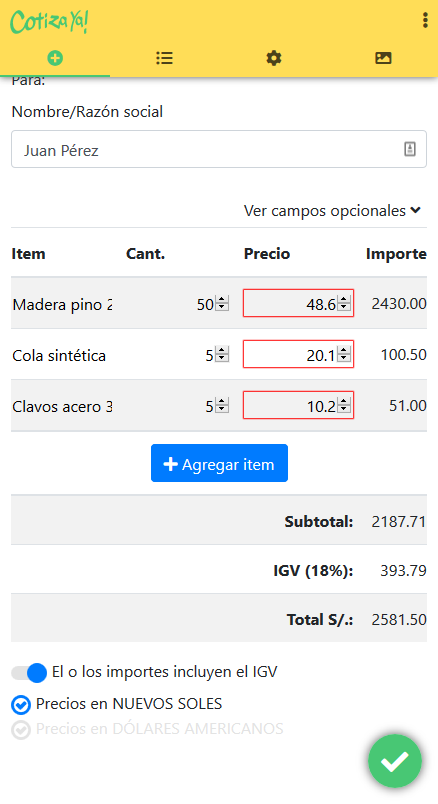This screenshot has height=804, width=438.
Task: Click price stepper for Cola sintética
Action: coord(344,354)
